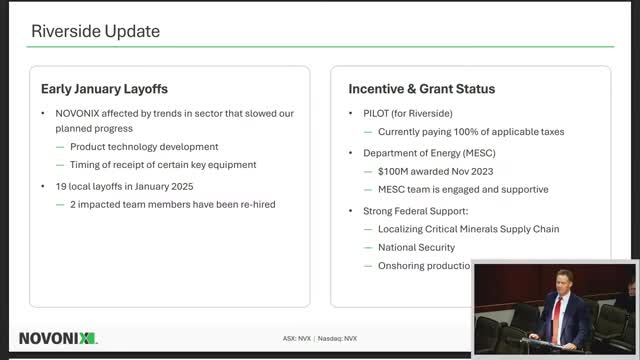Click the National Security sub-bullet
This screenshot has height=360, width=640.
[x=416, y=247]
